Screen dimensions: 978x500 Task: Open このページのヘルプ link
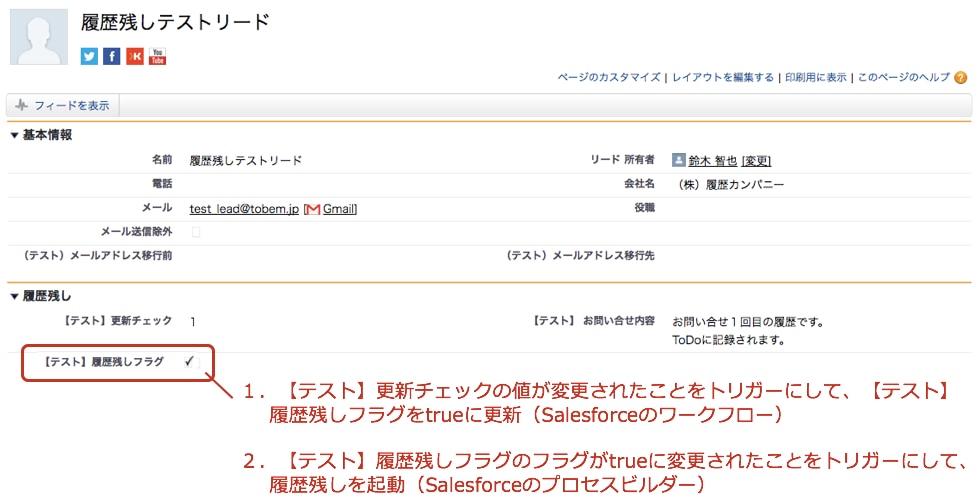point(904,77)
